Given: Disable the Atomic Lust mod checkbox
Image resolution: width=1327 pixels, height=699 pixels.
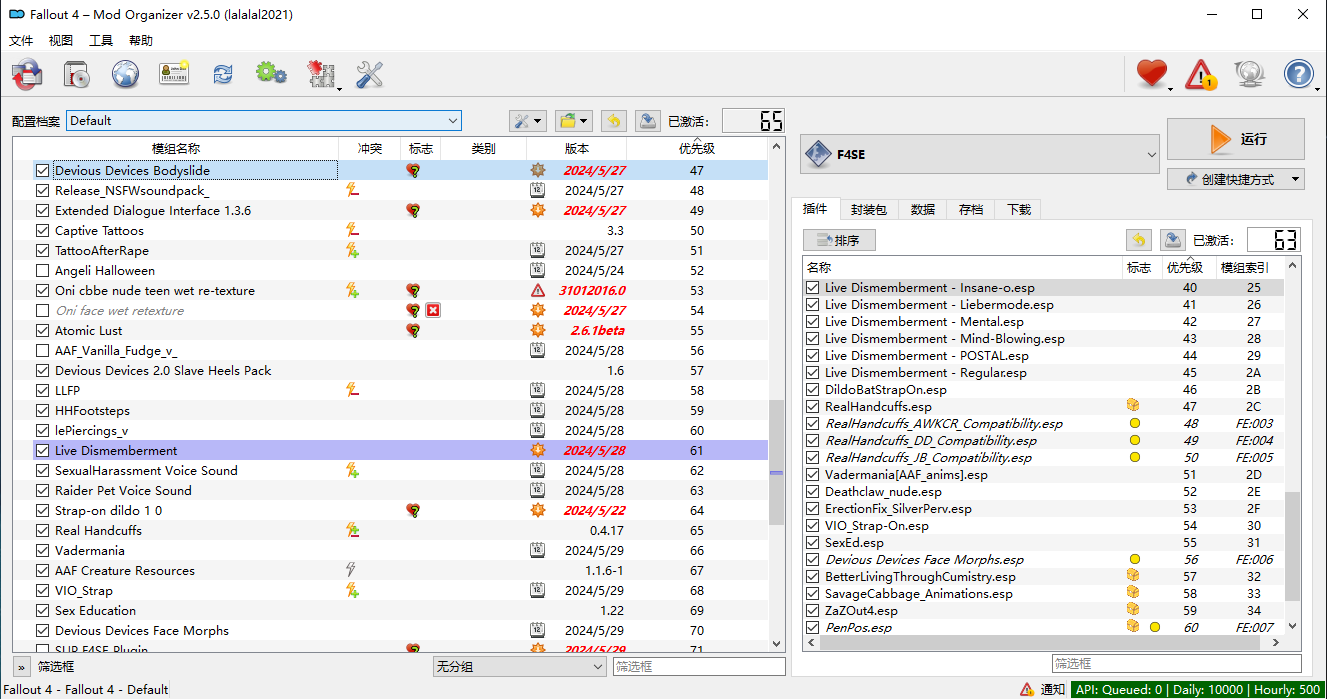Looking at the screenshot, I should click(x=42, y=331).
